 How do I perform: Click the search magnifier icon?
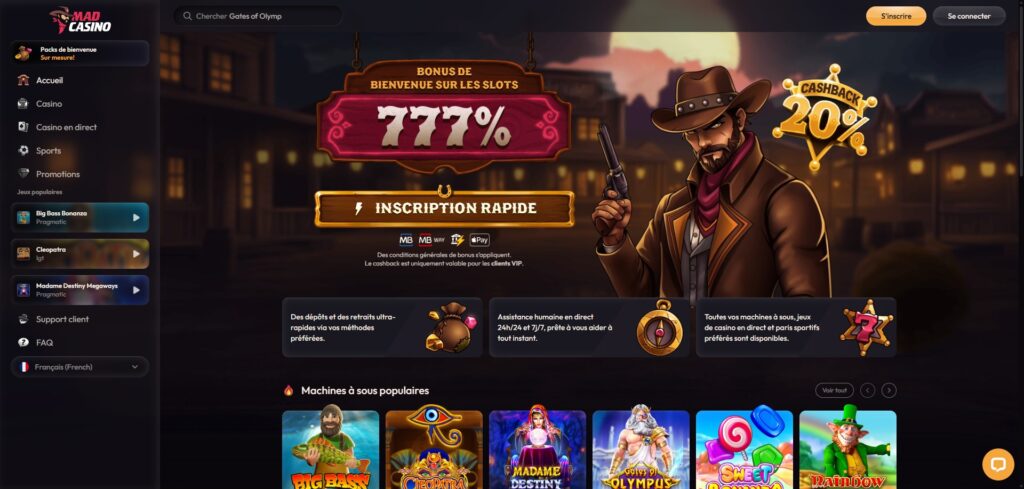click(187, 16)
